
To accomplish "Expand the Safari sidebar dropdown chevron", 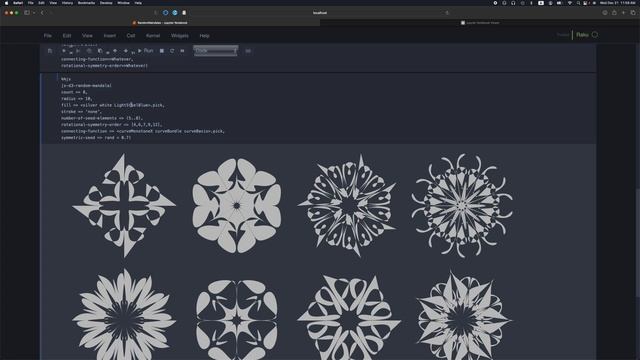I will (33, 13).
